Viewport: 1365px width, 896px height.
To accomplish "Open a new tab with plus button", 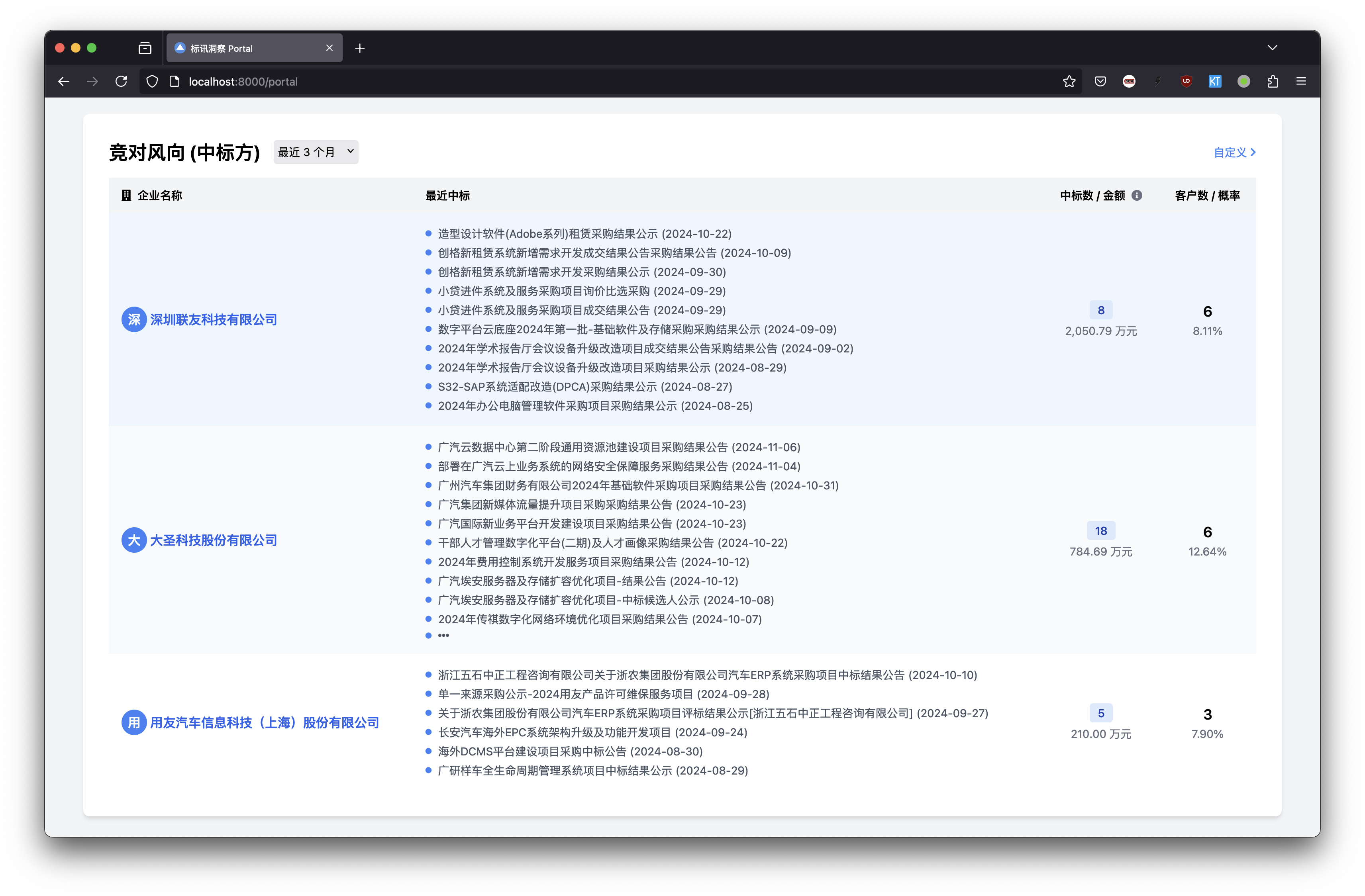I will pos(360,48).
